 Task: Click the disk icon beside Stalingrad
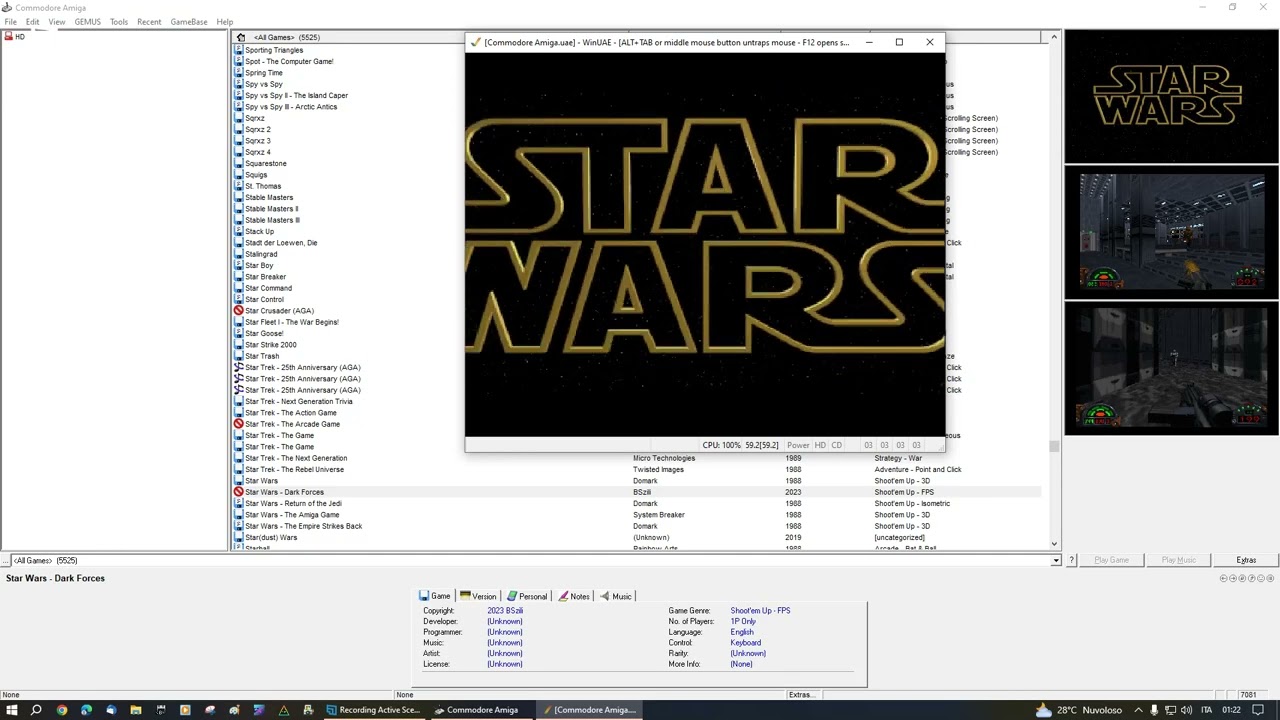[238, 254]
